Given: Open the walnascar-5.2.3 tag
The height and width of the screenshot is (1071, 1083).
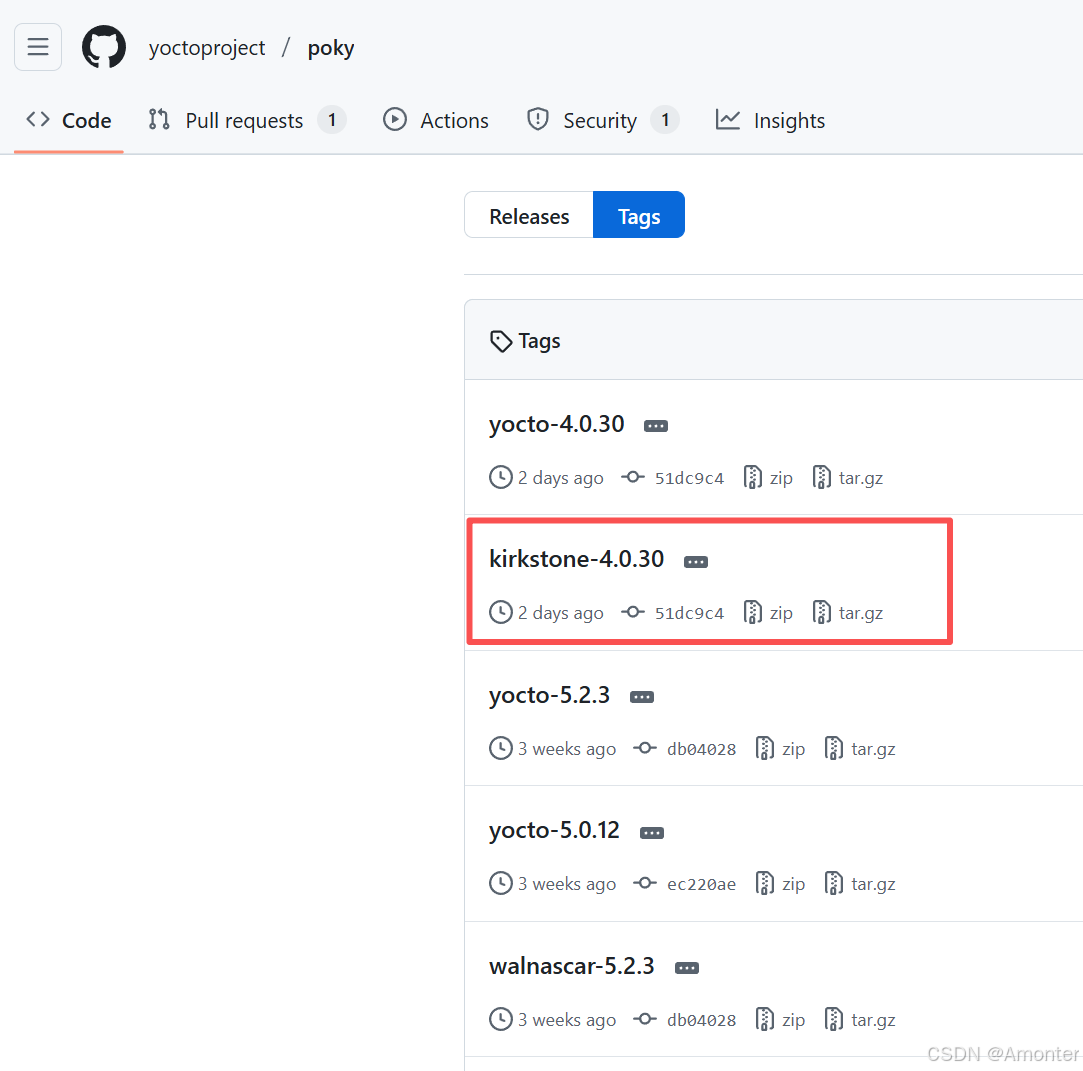Looking at the screenshot, I should point(572,965).
